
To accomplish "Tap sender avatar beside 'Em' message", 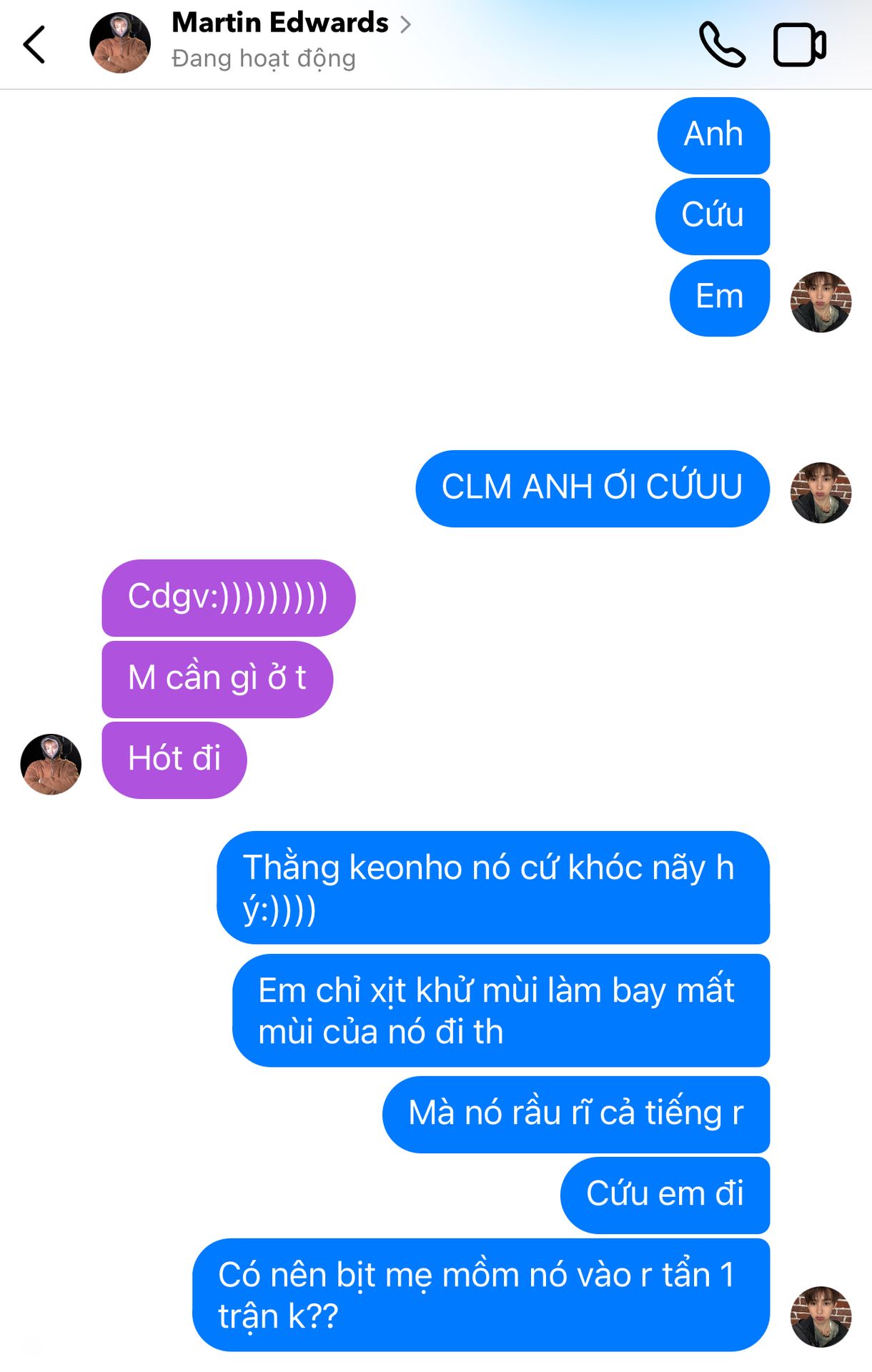I will 821,302.
